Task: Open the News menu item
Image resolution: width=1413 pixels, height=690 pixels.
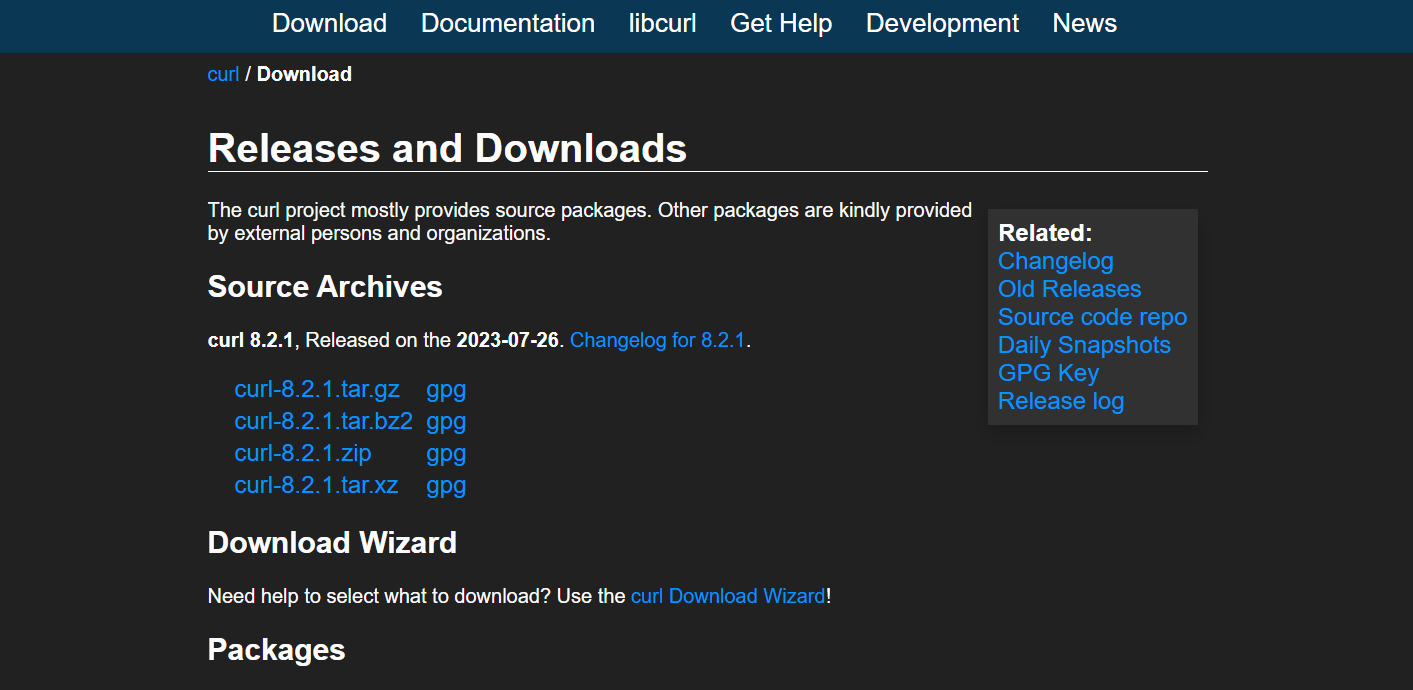Action: [x=1084, y=23]
